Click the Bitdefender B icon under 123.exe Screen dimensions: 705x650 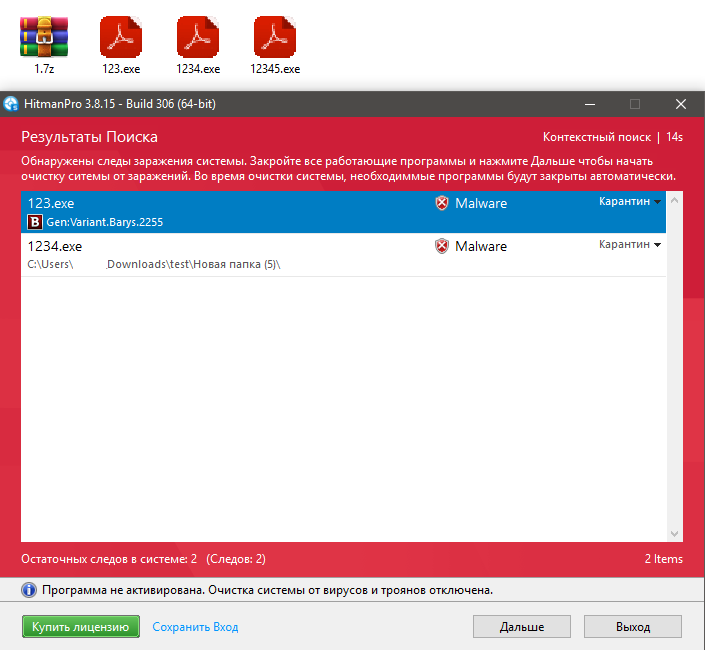click(35, 222)
